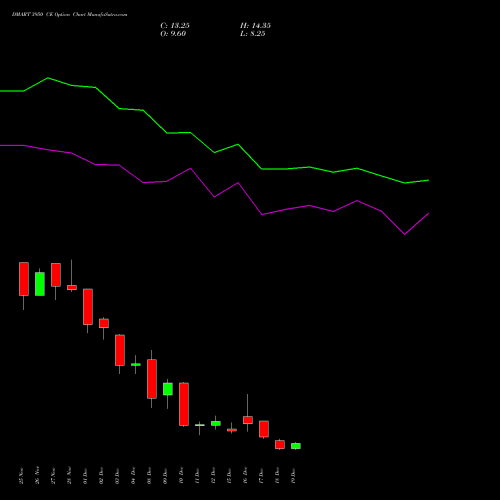
Task: Select the 04 Dec date label
Action: tap(133, 476)
